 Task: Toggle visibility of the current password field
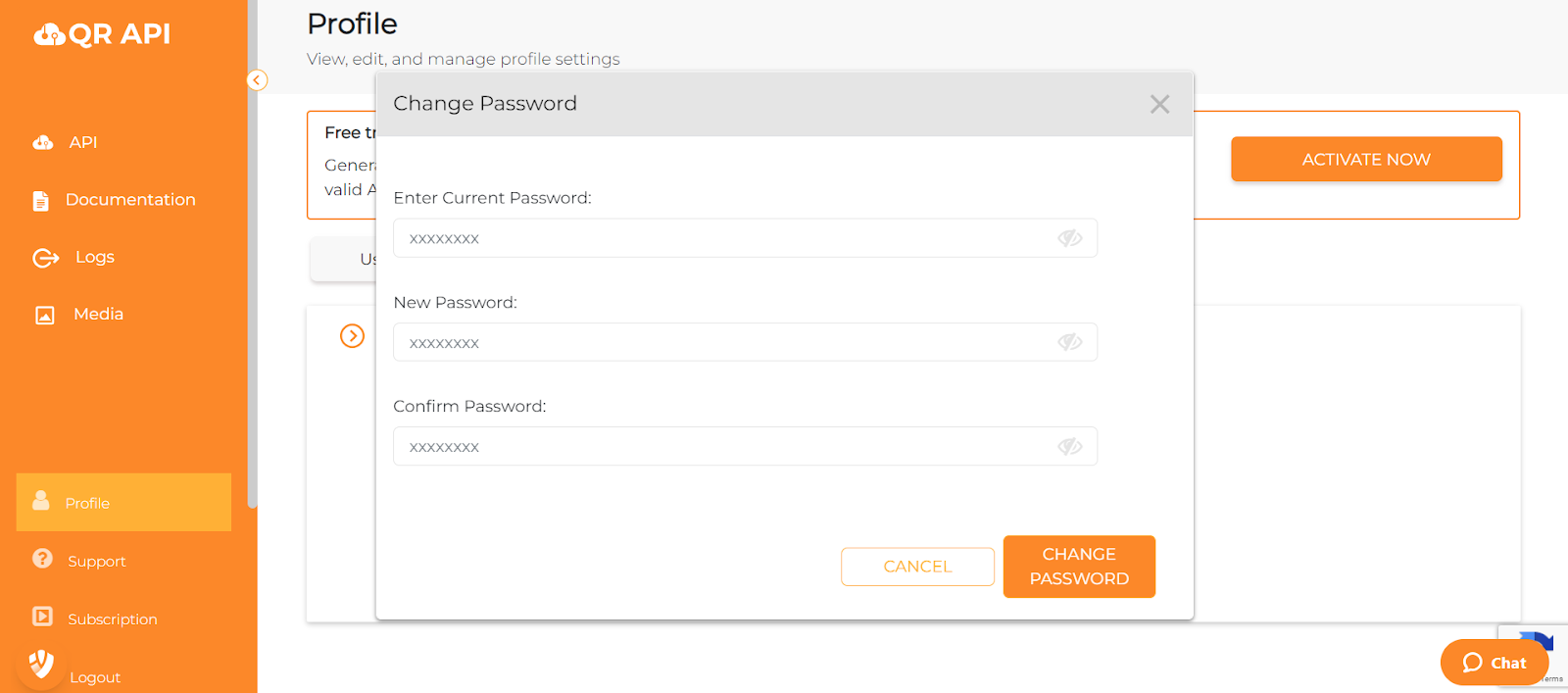point(1070,237)
